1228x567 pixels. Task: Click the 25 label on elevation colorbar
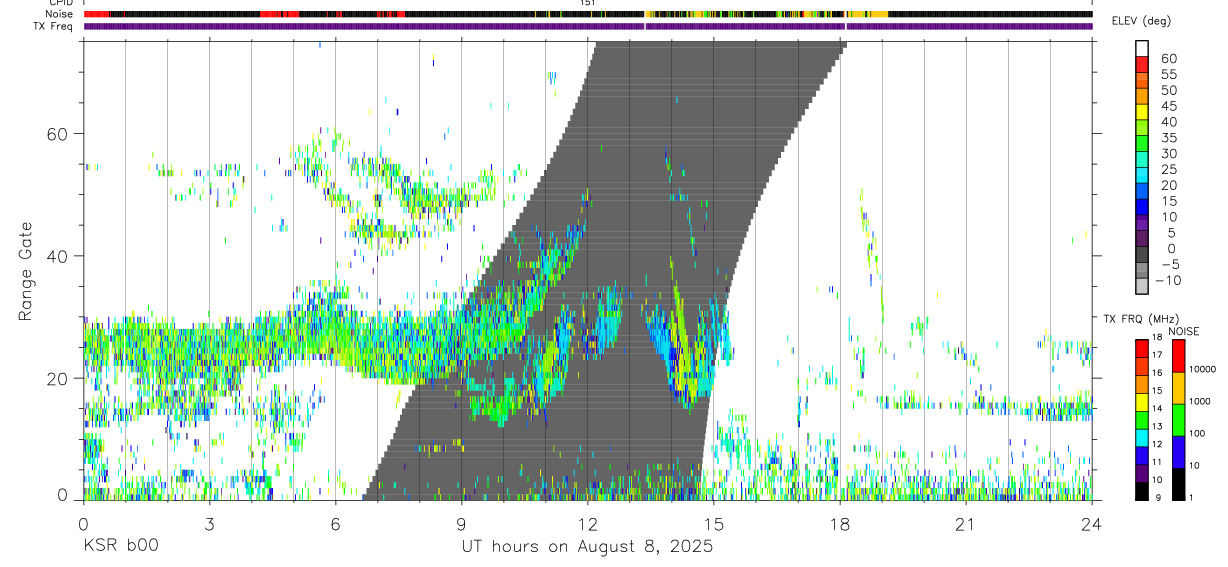tap(1167, 169)
